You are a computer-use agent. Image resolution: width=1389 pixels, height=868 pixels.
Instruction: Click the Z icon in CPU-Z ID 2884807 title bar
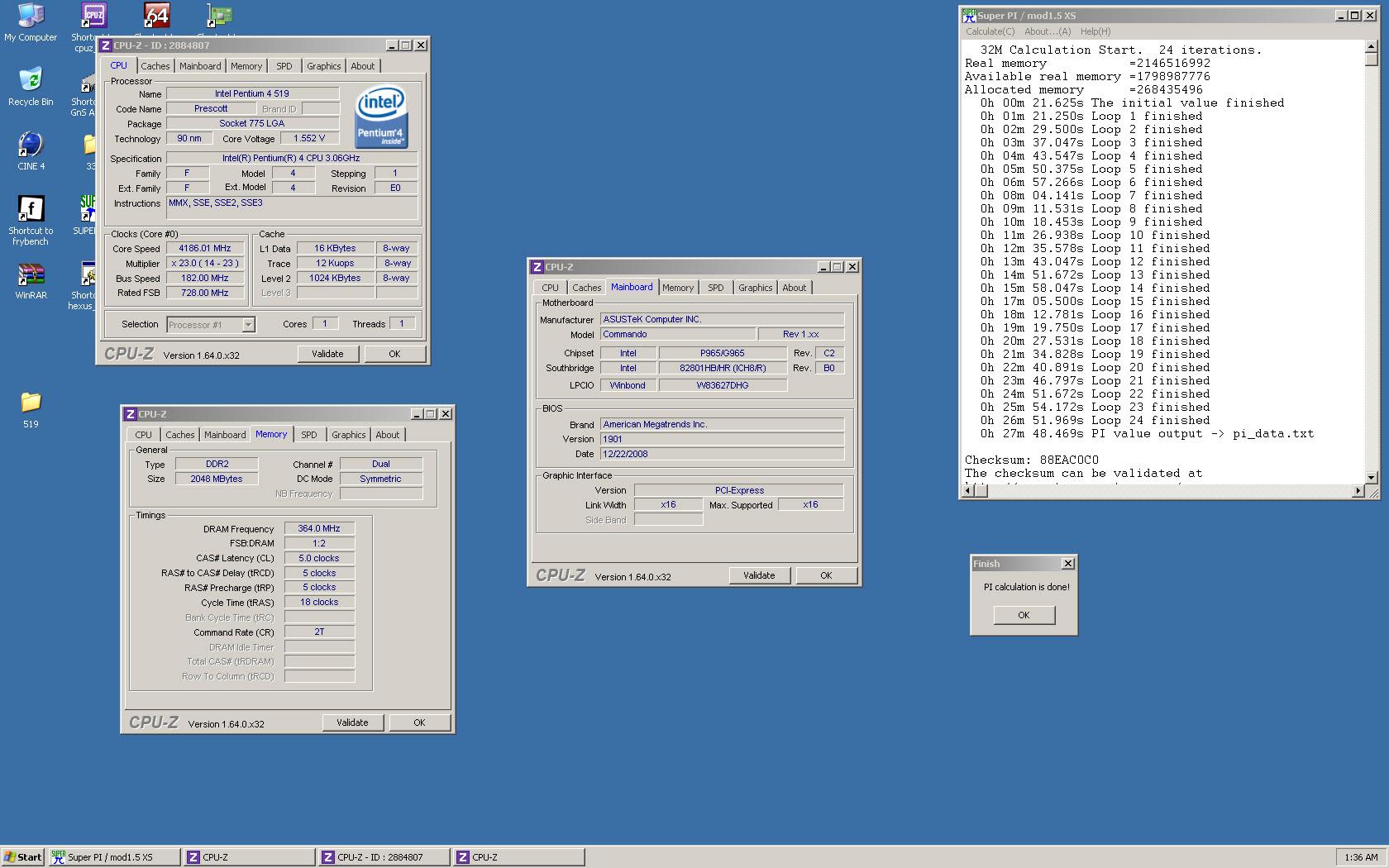tap(106, 45)
